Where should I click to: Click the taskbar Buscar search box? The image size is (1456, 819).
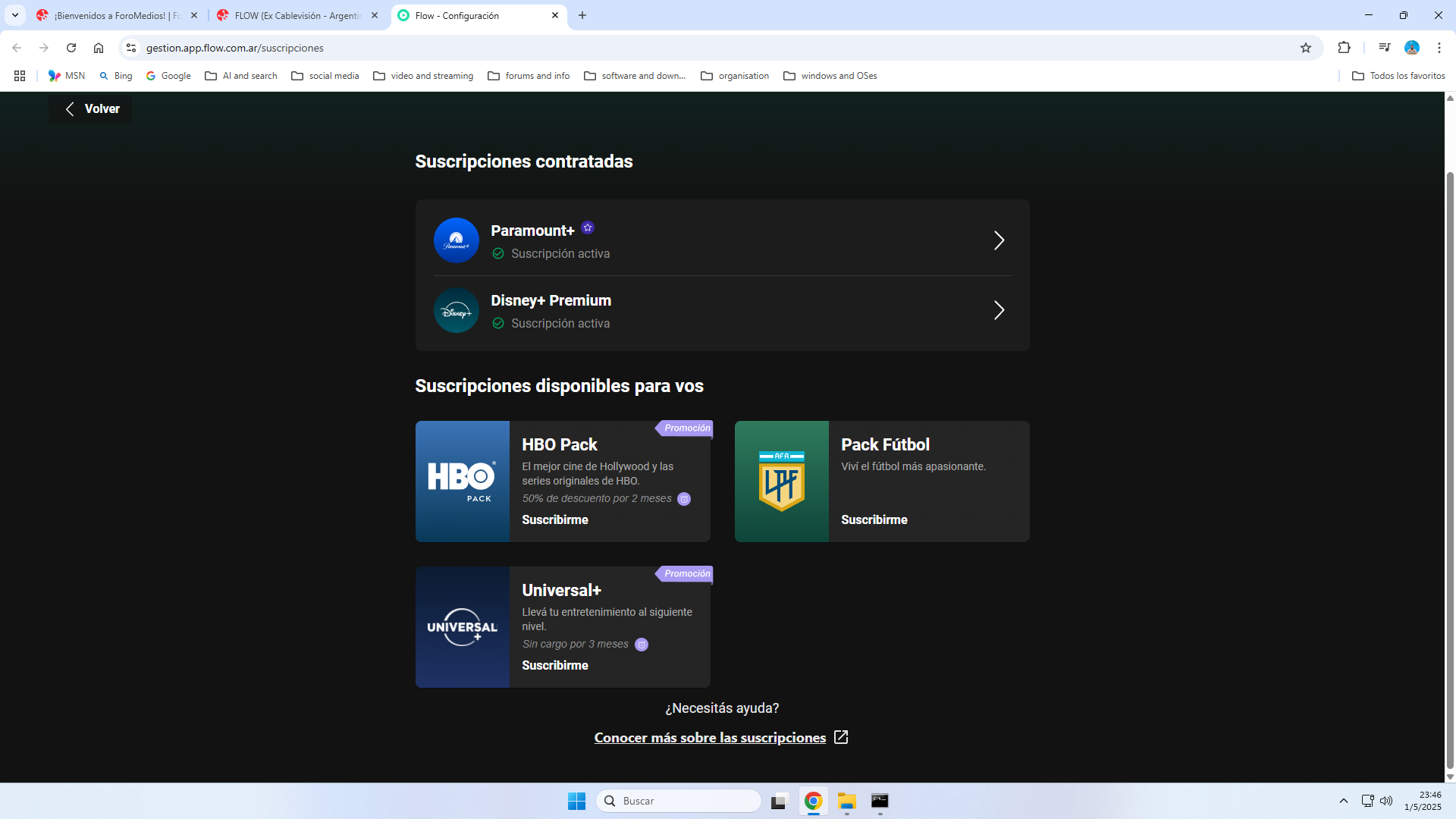[679, 801]
